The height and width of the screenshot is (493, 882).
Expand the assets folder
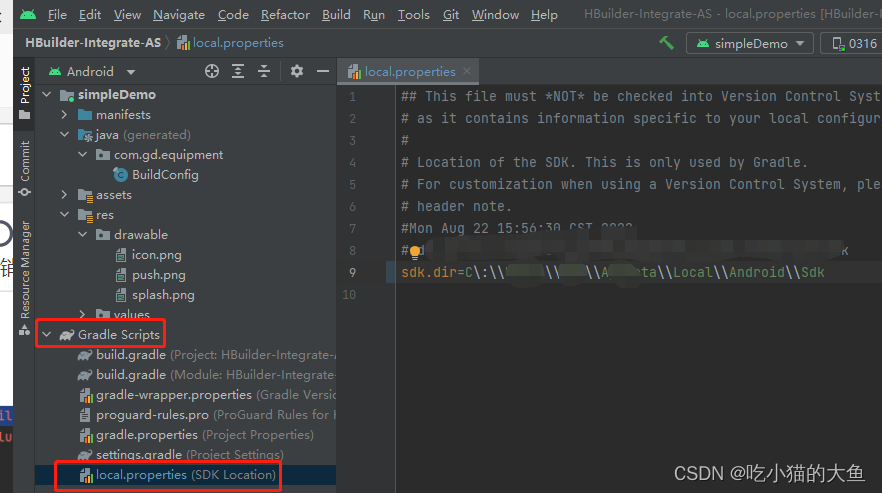(65, 195)
